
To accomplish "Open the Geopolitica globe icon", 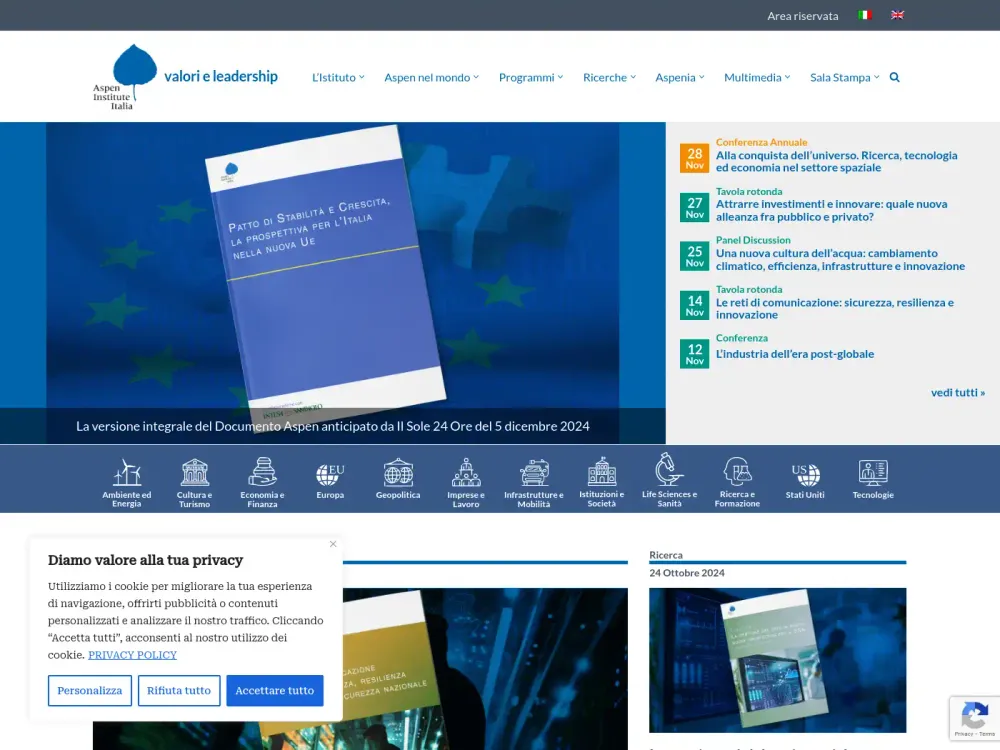I will pyautogui.click(x=398, y=472).
